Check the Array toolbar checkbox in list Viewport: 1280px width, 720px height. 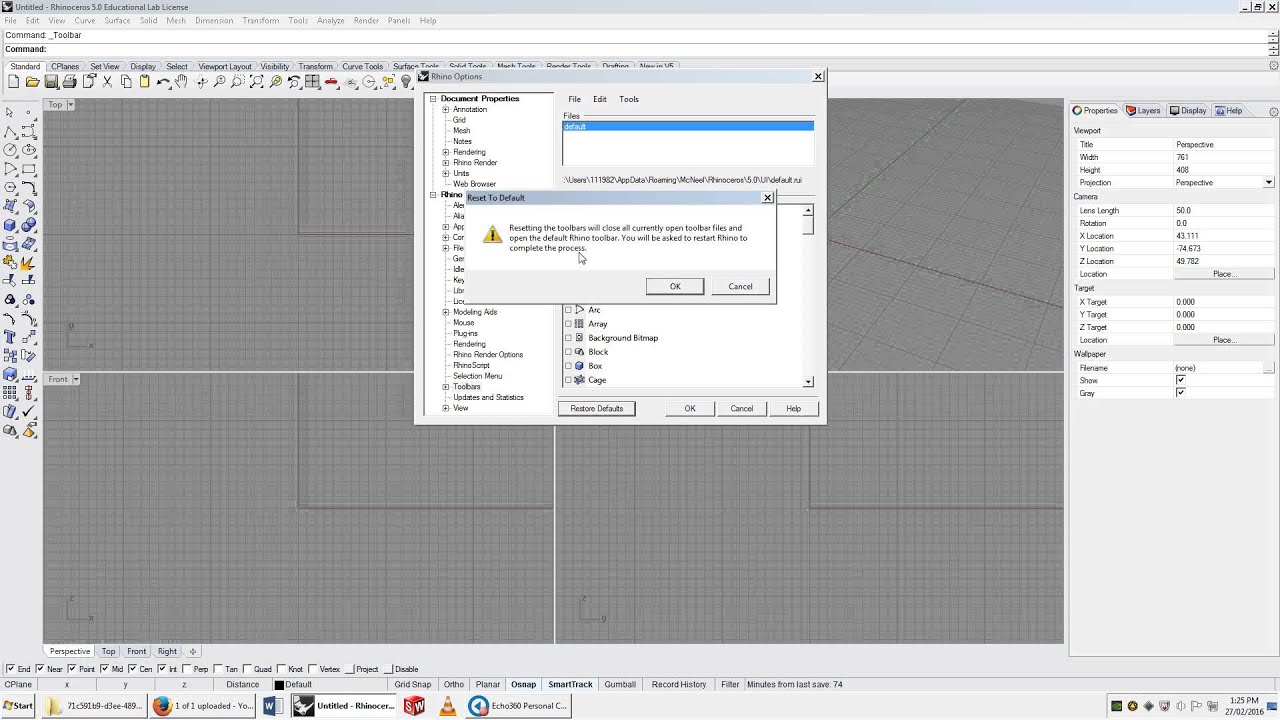click(x=568, y=324)
